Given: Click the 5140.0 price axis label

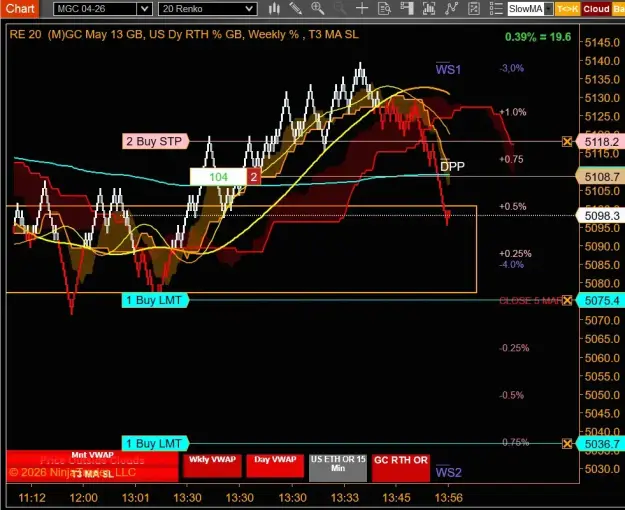Looking at the screenshot, I should (x=602, y=61).
